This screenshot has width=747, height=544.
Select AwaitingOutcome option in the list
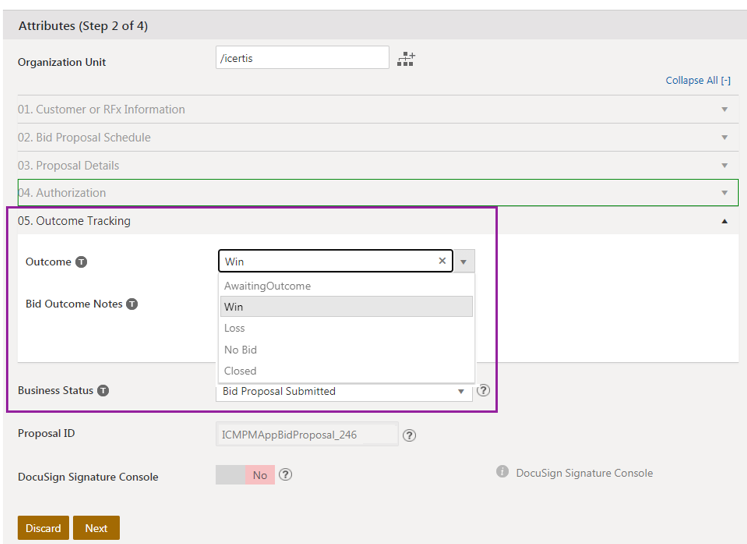tap(267, 286)
